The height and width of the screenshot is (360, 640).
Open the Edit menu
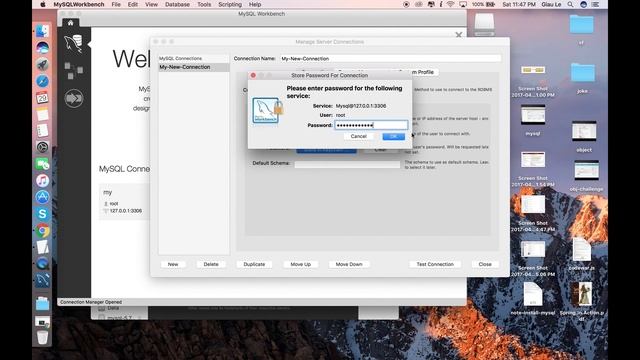(x=133, y=4)
